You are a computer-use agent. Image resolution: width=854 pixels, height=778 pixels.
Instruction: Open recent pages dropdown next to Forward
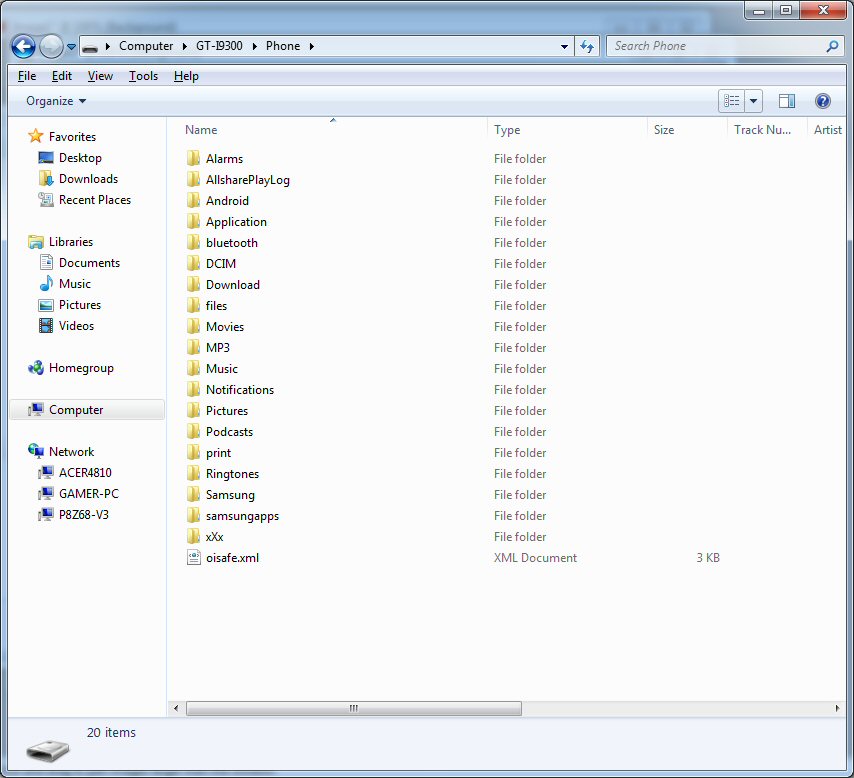click(71, 47)
